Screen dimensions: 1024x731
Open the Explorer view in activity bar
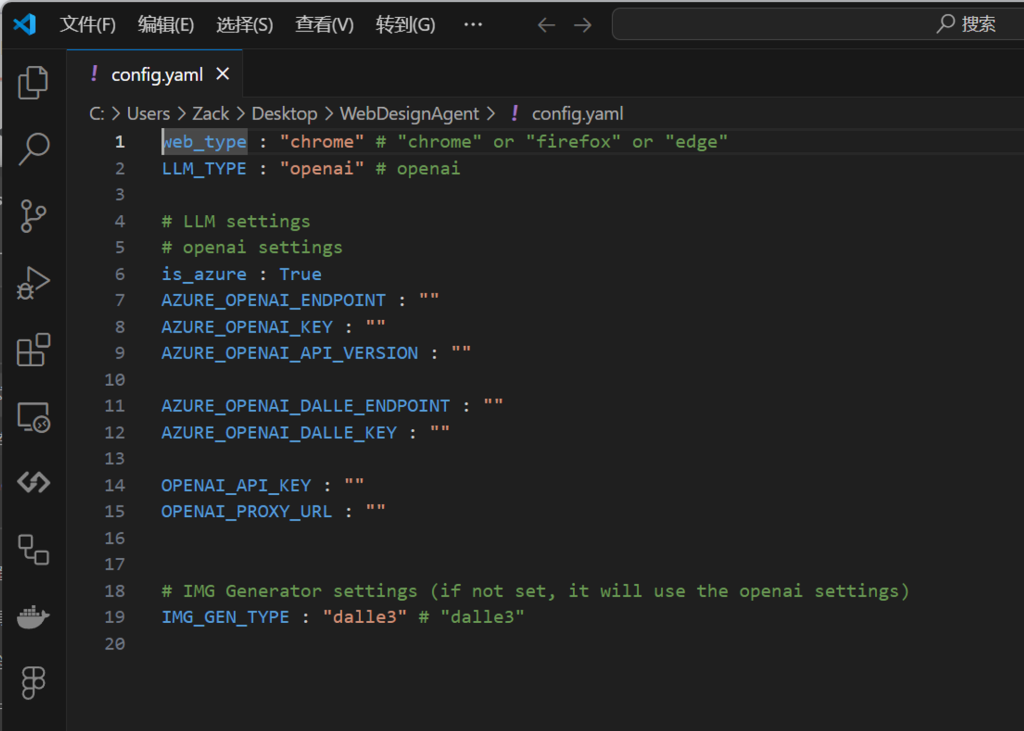point(33,83)
